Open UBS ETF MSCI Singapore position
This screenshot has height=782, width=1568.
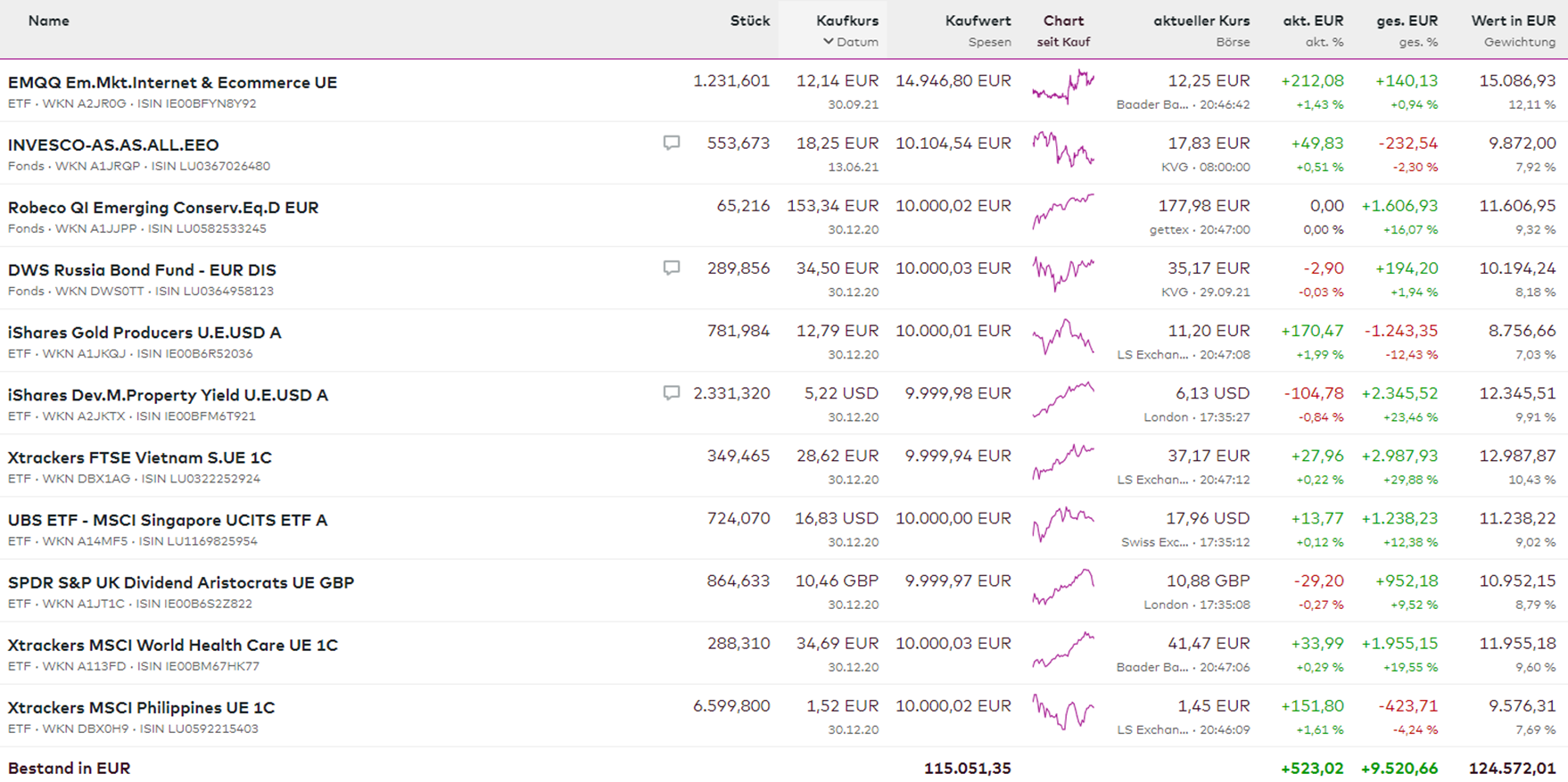pyautogui.click(x=168, y=520)
